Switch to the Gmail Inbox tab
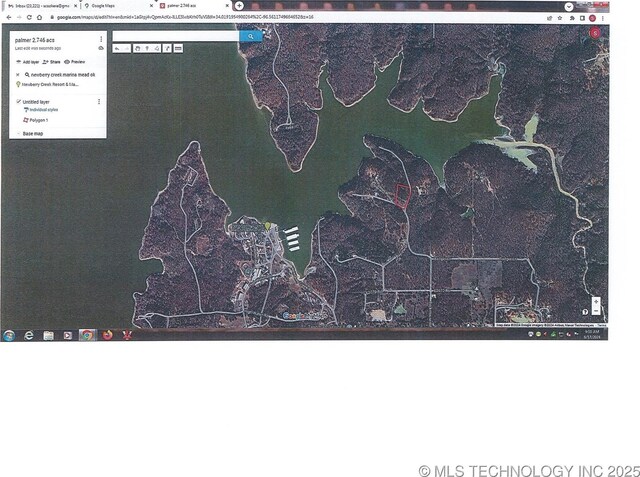The height and width of the screenshot is (477, 640). click(x=38, y=6)
